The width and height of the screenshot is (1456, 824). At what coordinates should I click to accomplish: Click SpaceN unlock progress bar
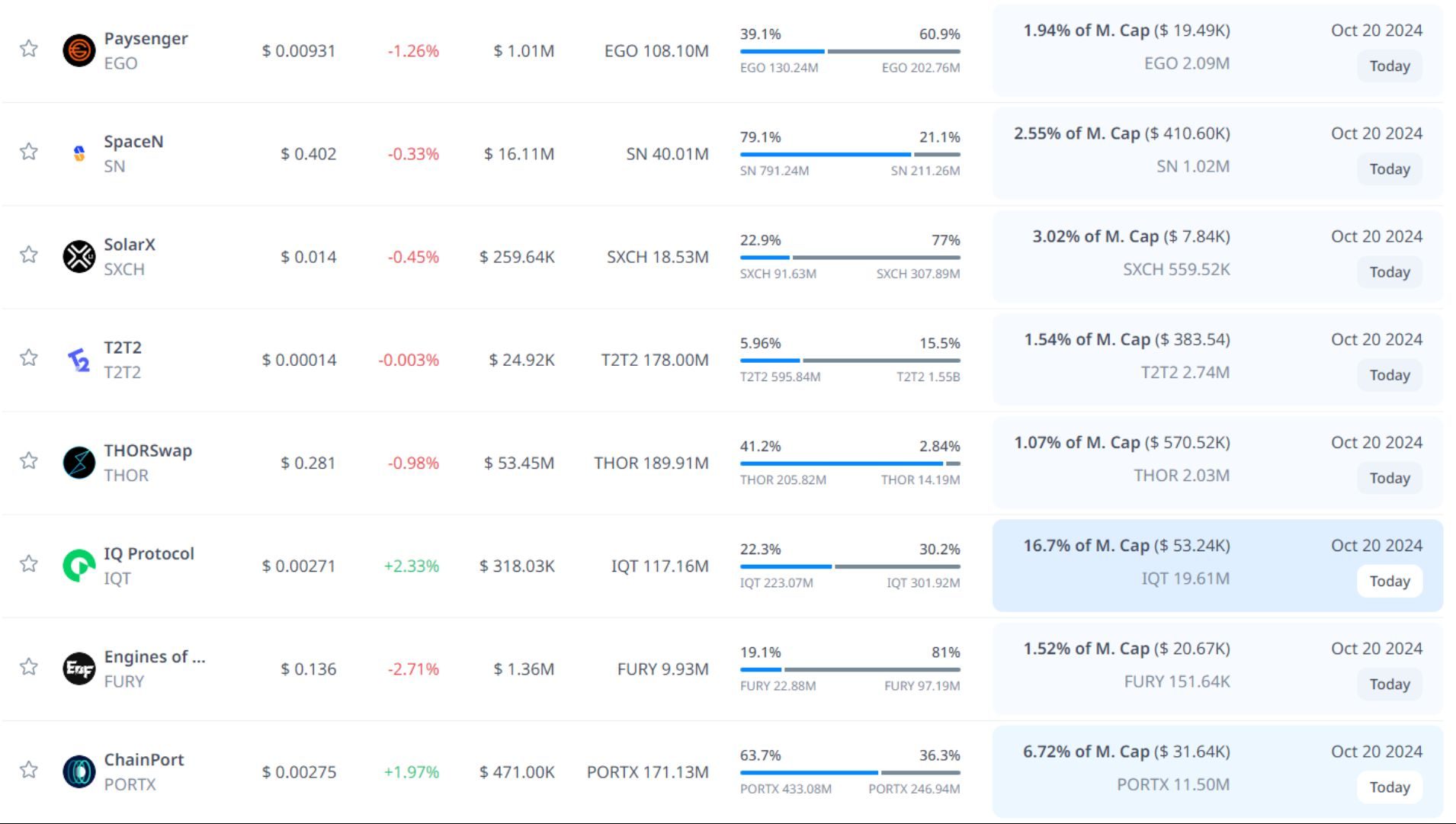[849, 155]
